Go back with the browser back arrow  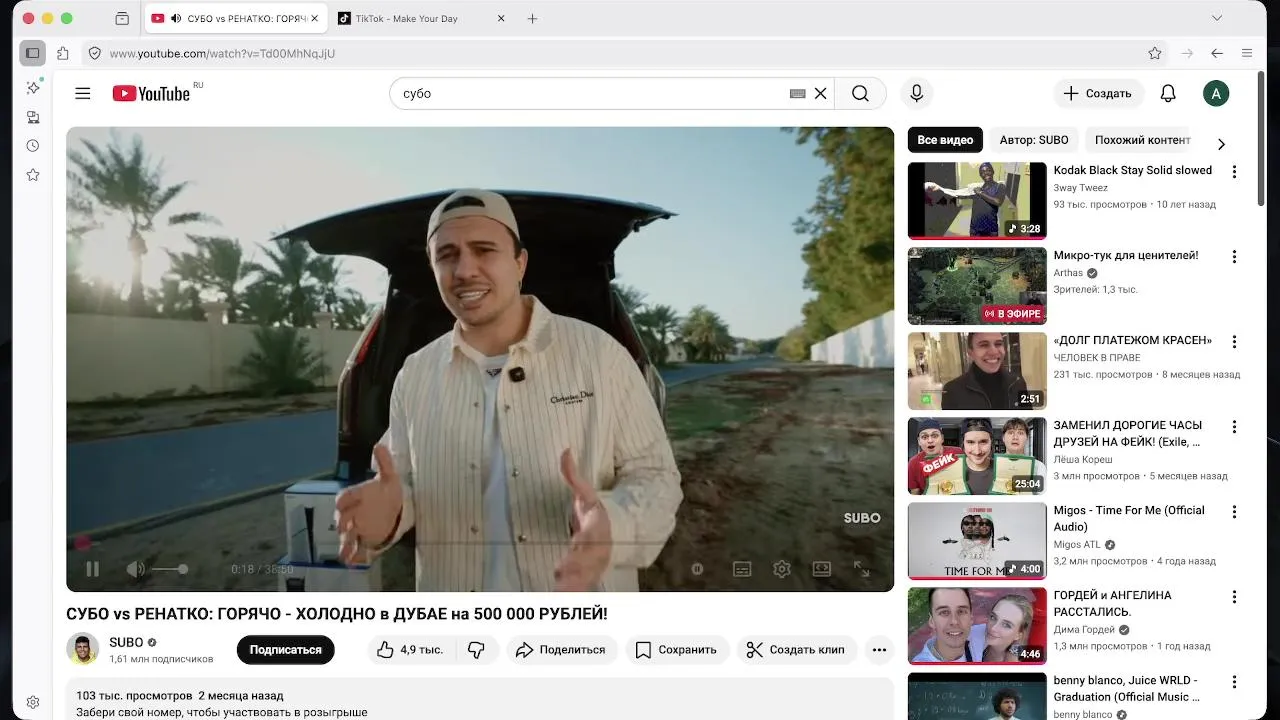point(1217,53)
